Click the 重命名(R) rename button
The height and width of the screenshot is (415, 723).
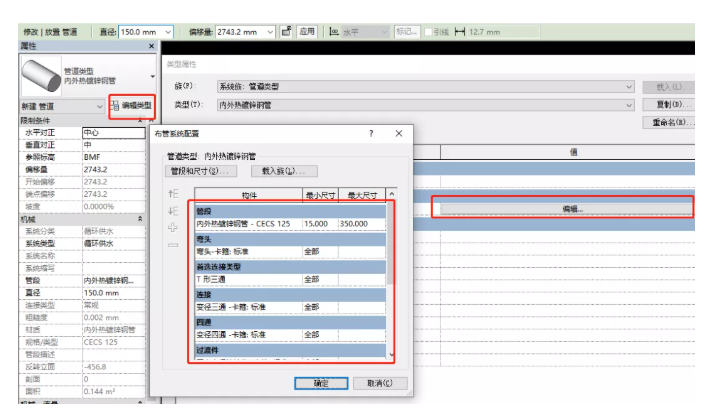coord(669,122)
